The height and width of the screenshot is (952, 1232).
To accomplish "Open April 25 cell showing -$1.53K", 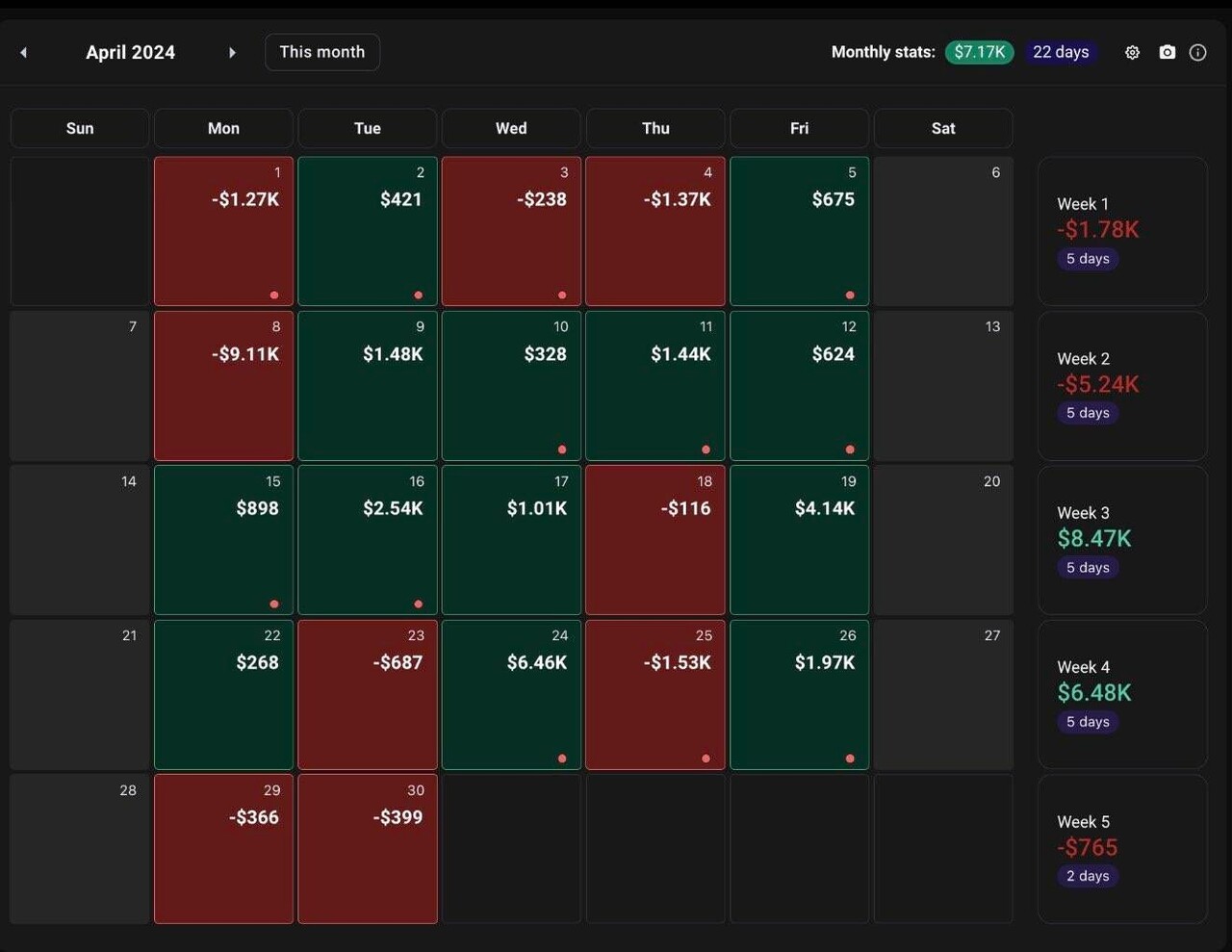I will click(x=655, y=695).
